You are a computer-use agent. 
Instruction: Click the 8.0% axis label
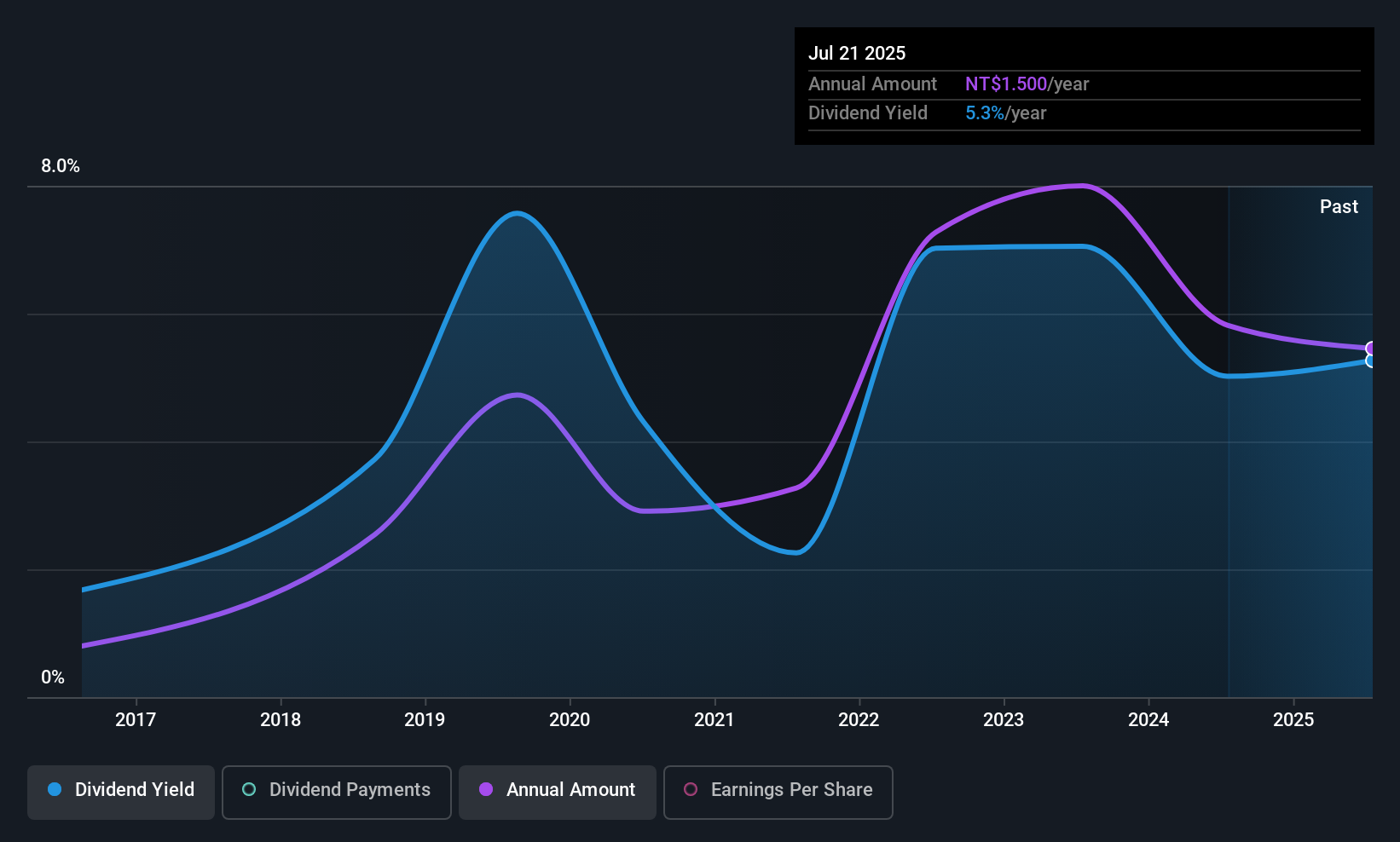(x=60, y=166)
